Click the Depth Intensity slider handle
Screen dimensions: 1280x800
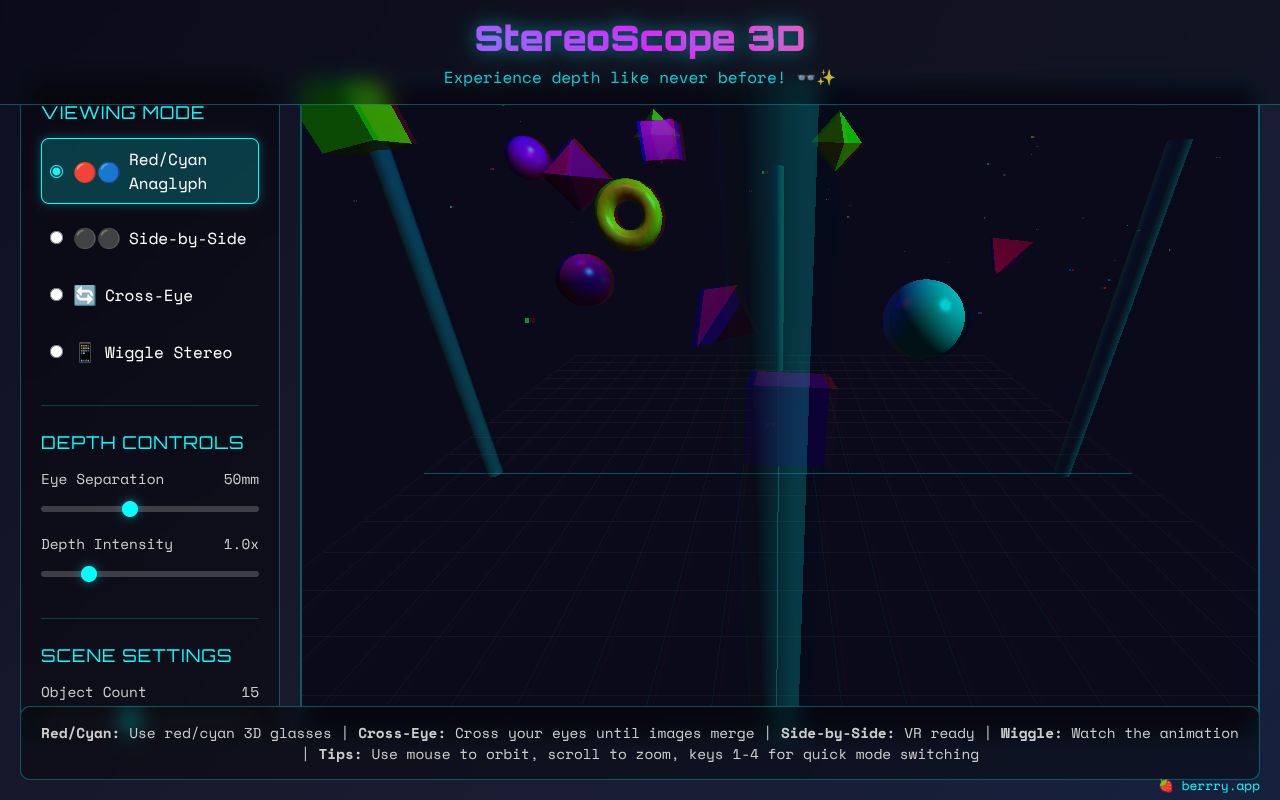point(90,574)
